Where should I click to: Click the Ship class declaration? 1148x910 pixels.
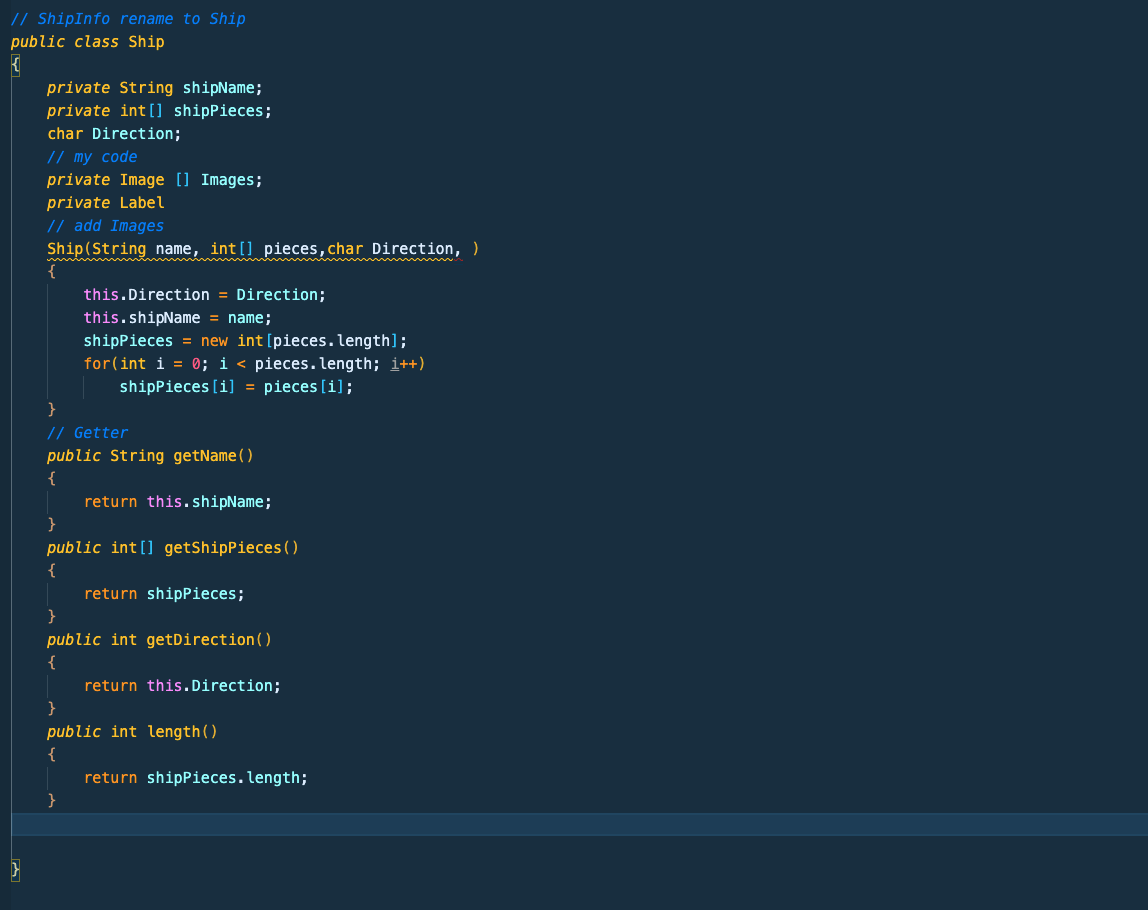click(90, 41)
